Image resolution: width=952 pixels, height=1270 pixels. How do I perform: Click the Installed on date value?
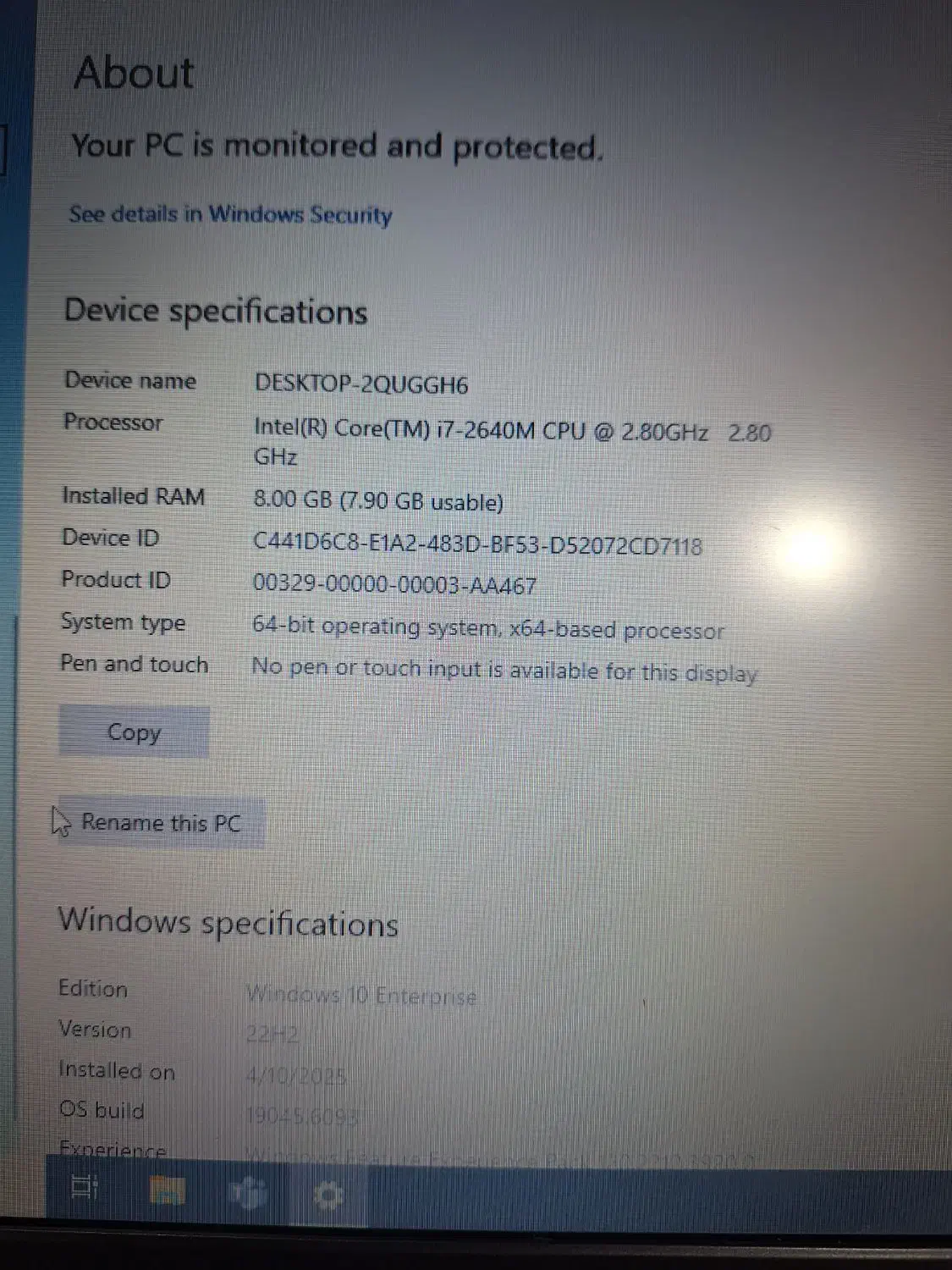point(296,1076)
